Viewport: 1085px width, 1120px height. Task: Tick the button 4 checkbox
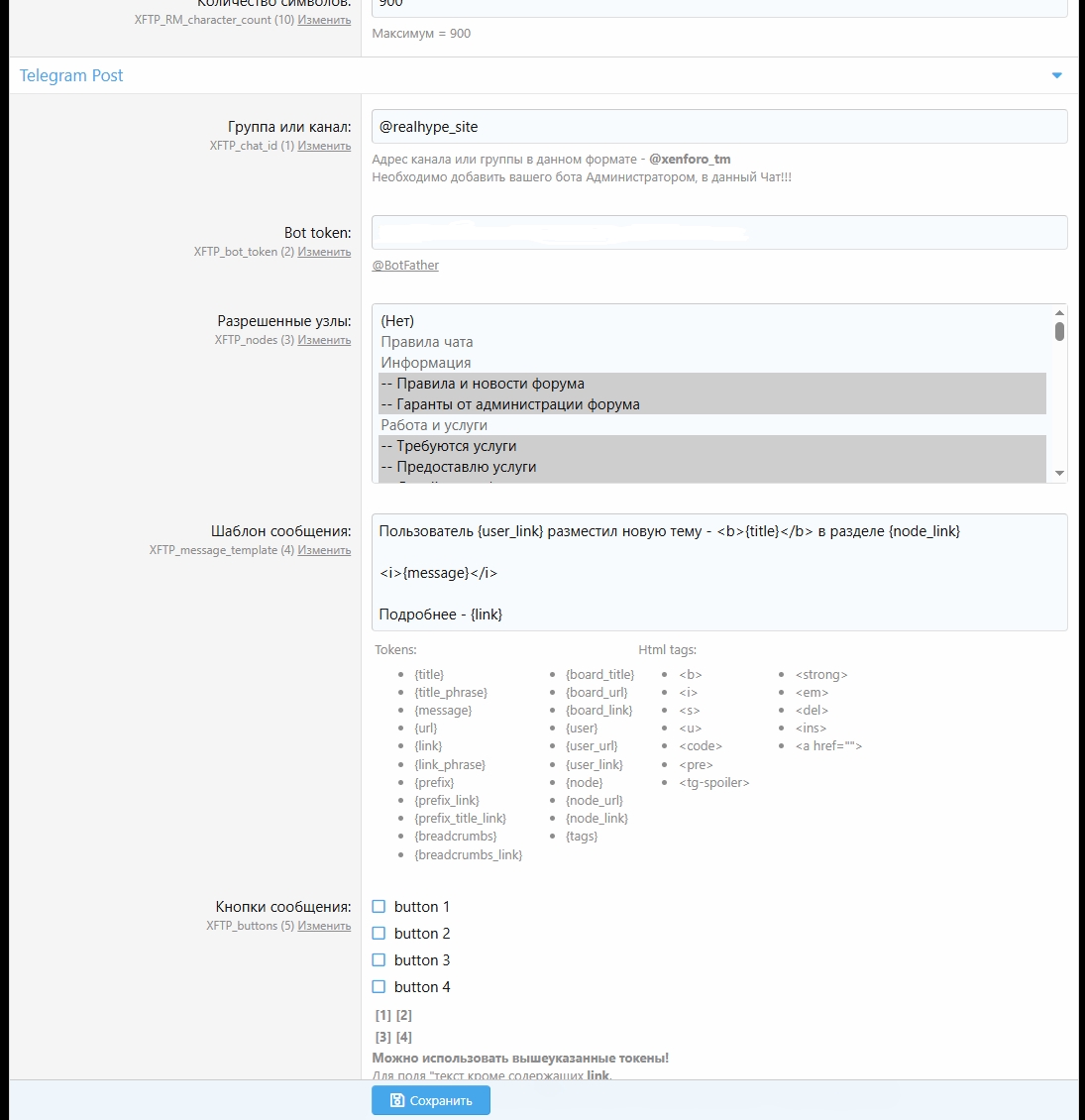(x=379, y=986)
